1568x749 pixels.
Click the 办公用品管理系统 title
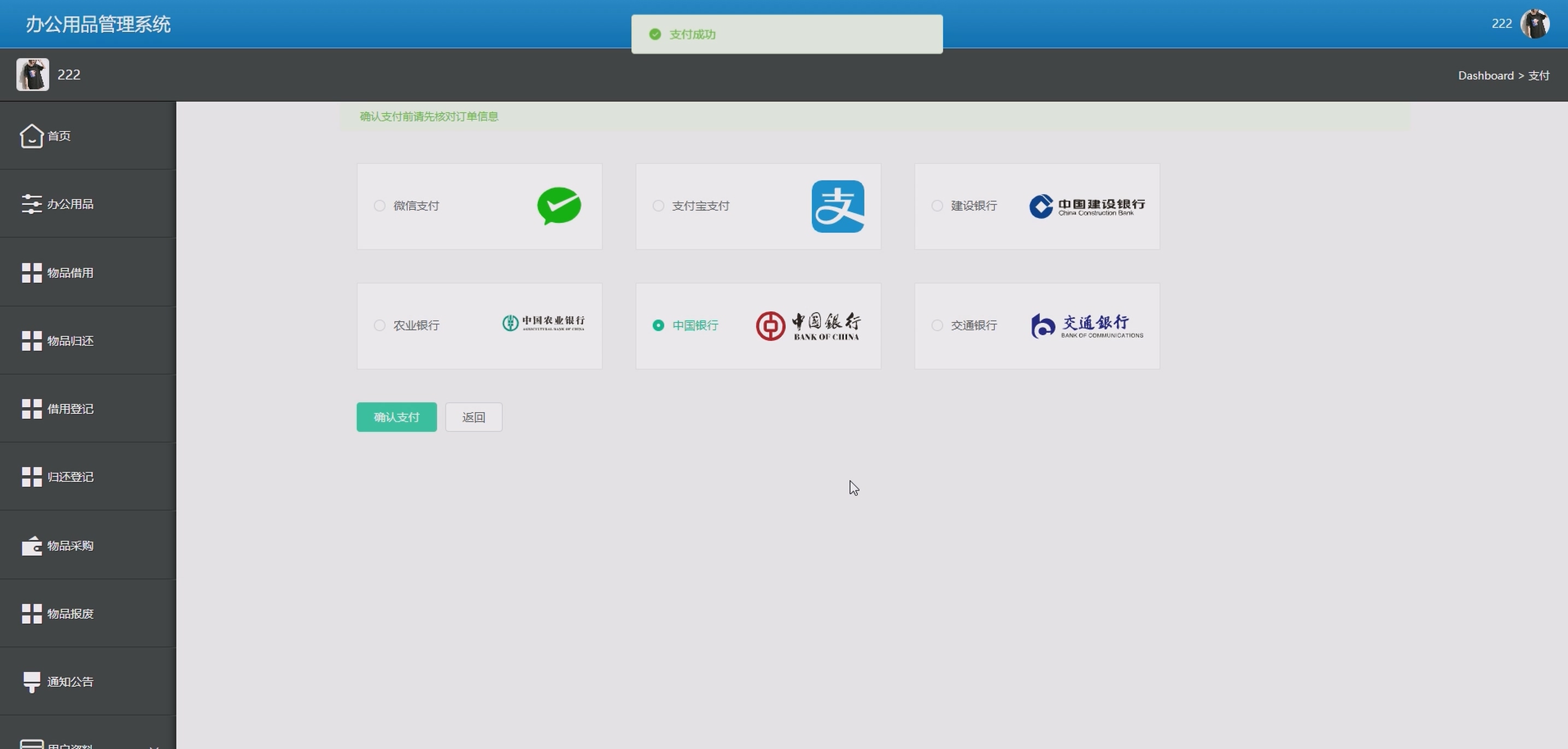click(x=98, y=25)
